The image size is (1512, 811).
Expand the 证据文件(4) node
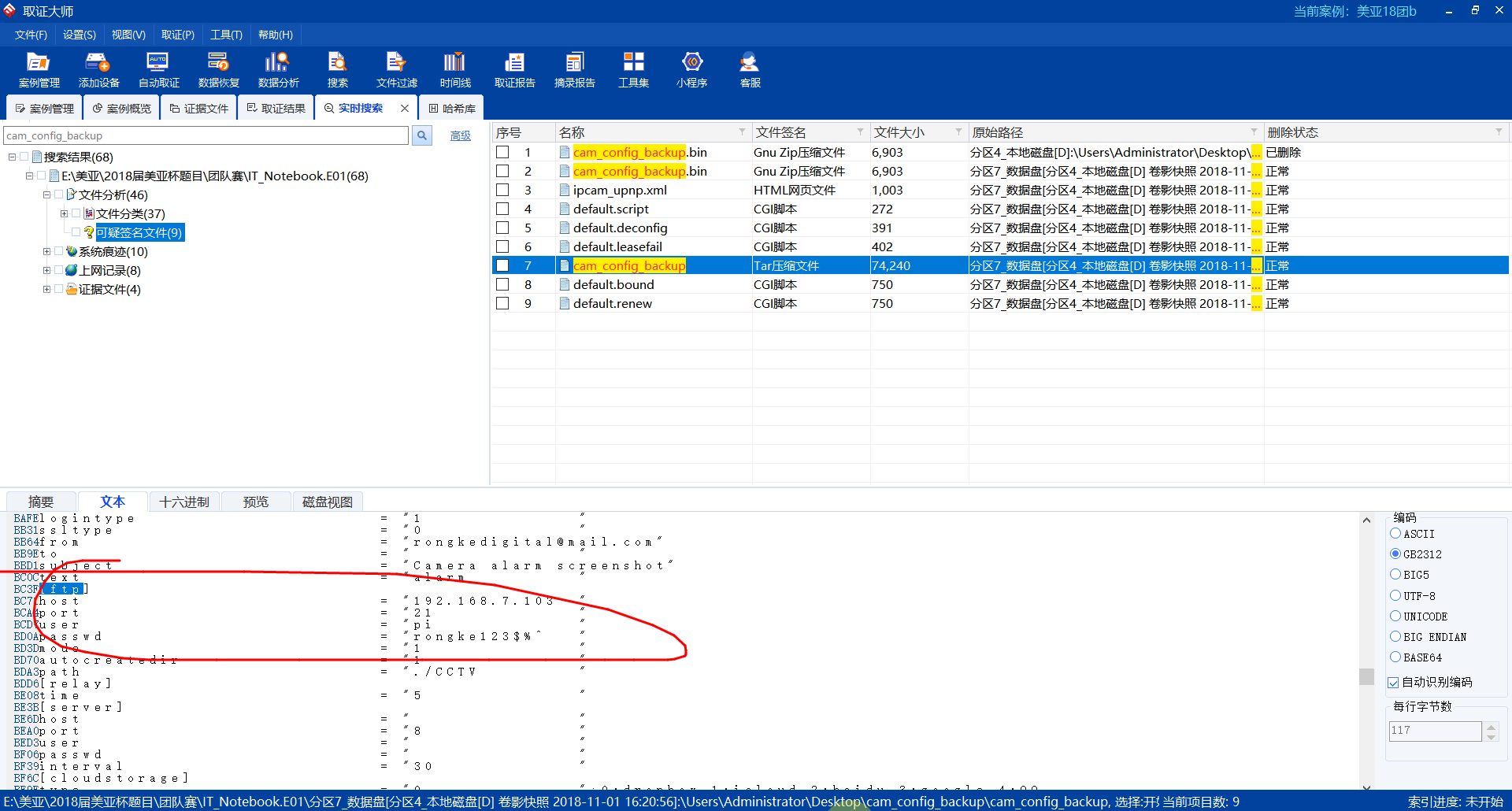[46, 289]
